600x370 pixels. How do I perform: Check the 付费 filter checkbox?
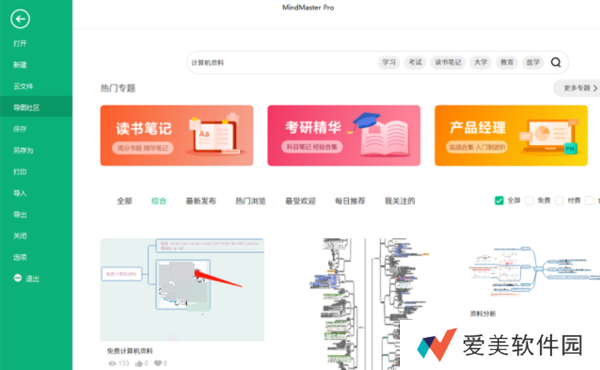[559, 200]
